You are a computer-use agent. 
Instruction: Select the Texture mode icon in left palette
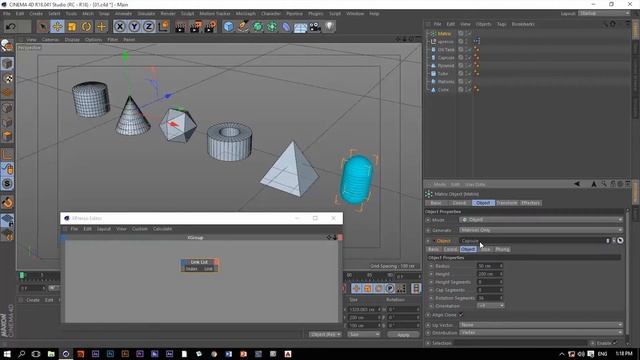(x=7, y=78)
